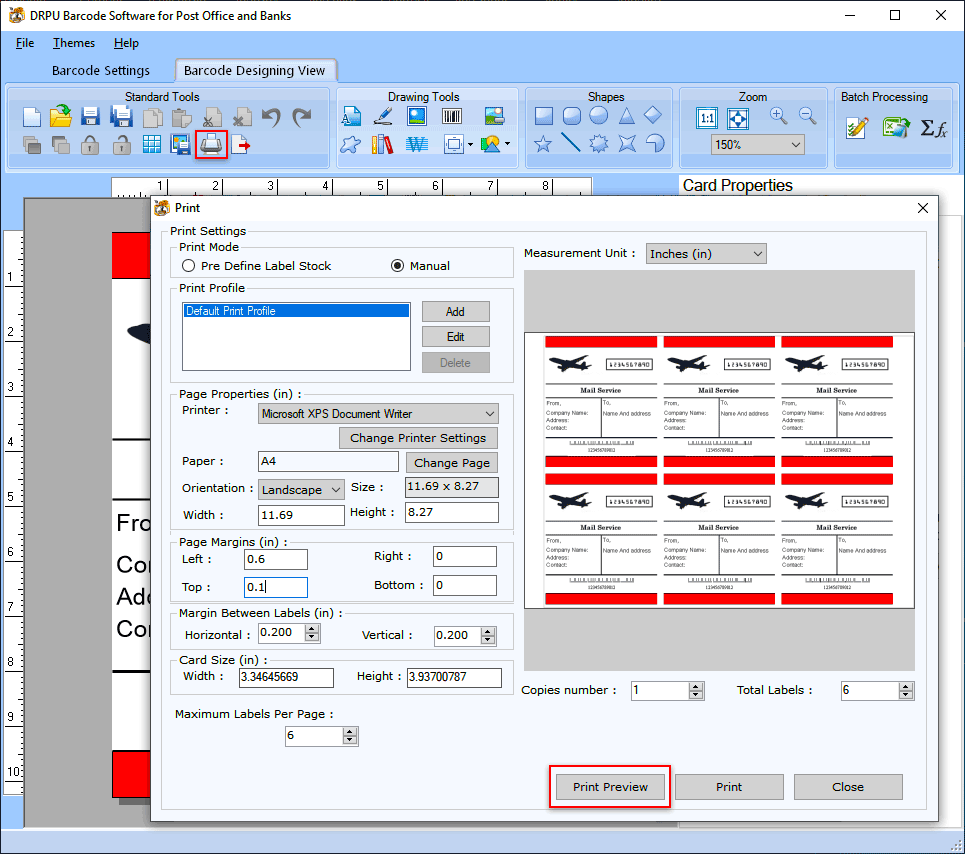Open the Measurement Unit dropdown
This screenshot has width=965, height=854.
(705, 254)
